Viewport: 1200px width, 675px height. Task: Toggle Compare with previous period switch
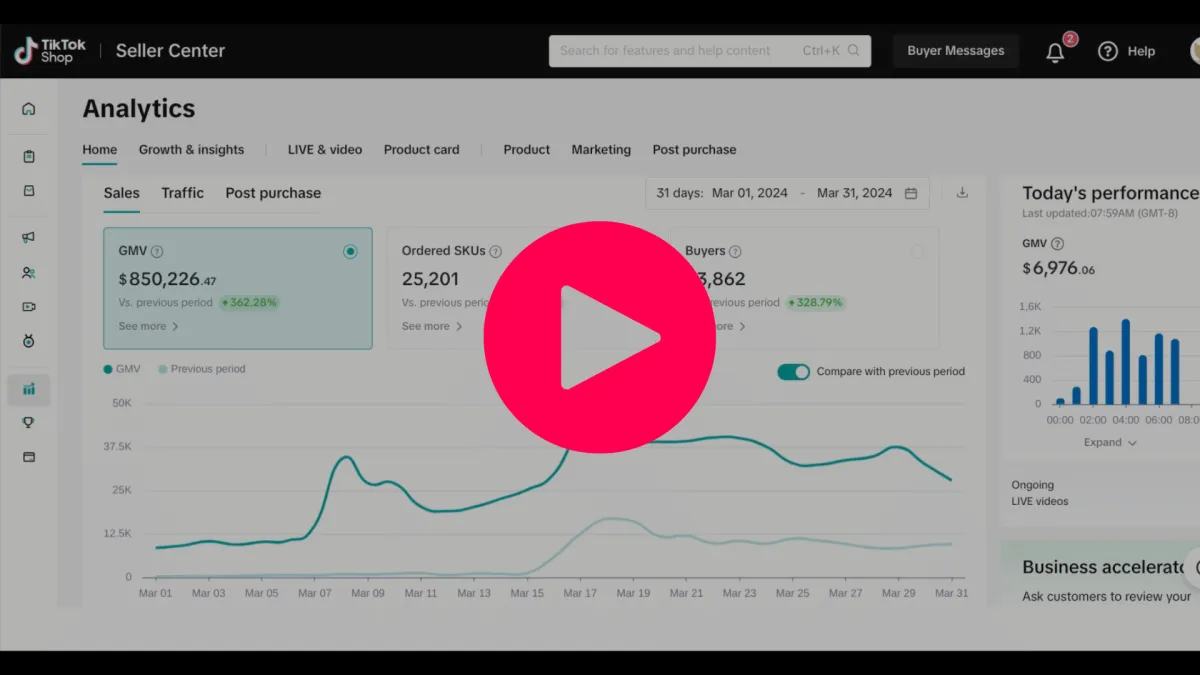[x=794, y=372]
